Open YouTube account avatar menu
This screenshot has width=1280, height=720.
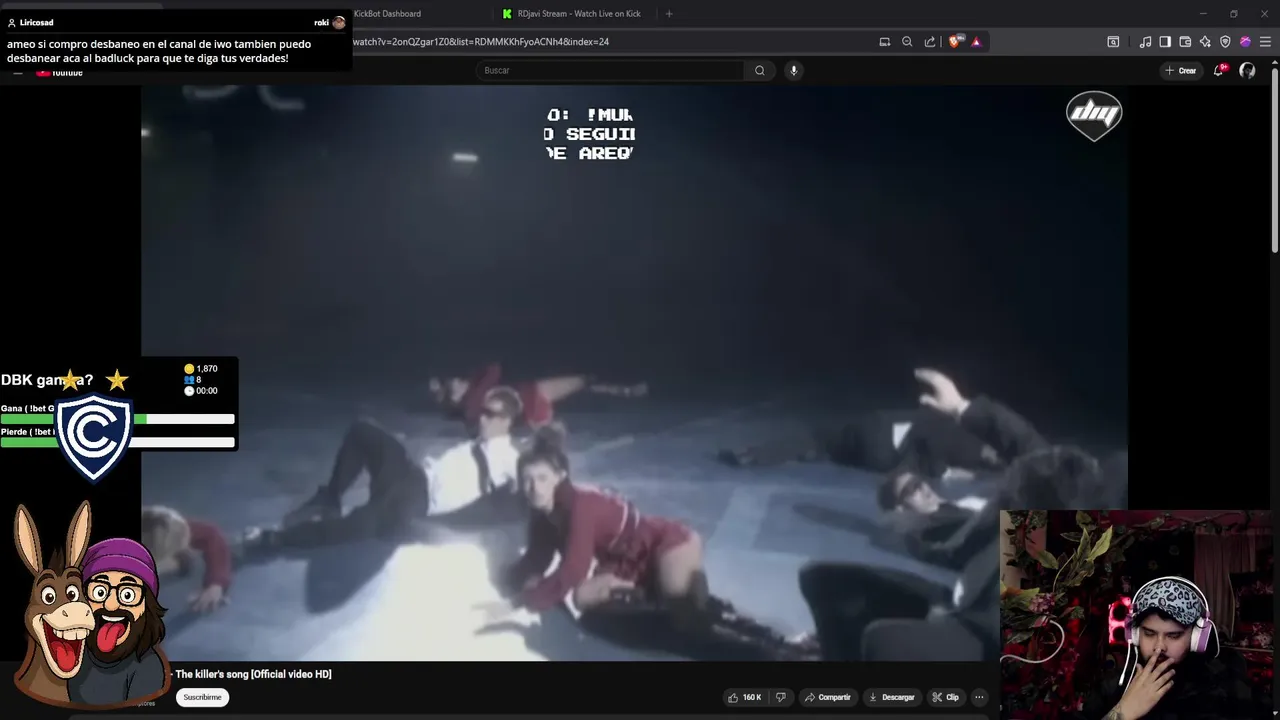(x=1247, y=70)
